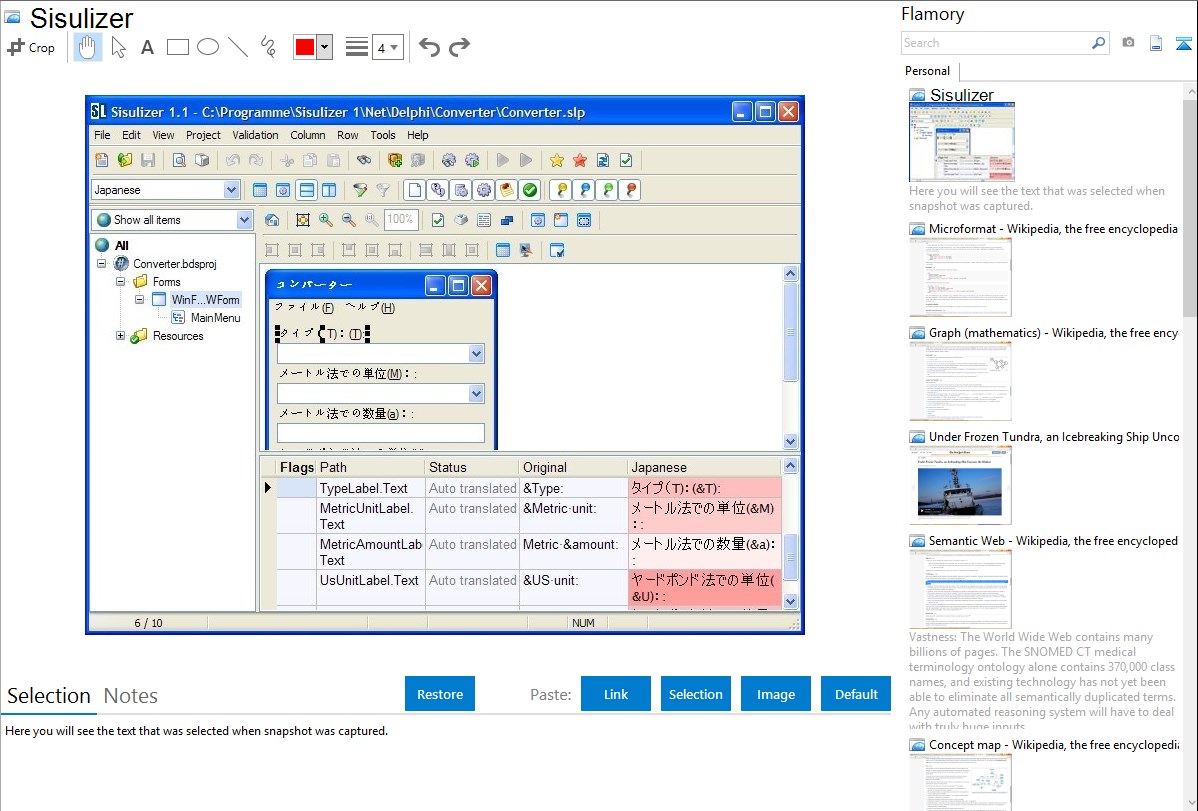This screenshot has width=1198, height=811.
Task: Toggle the green pin status filter
Action: [x=608, y=190]
